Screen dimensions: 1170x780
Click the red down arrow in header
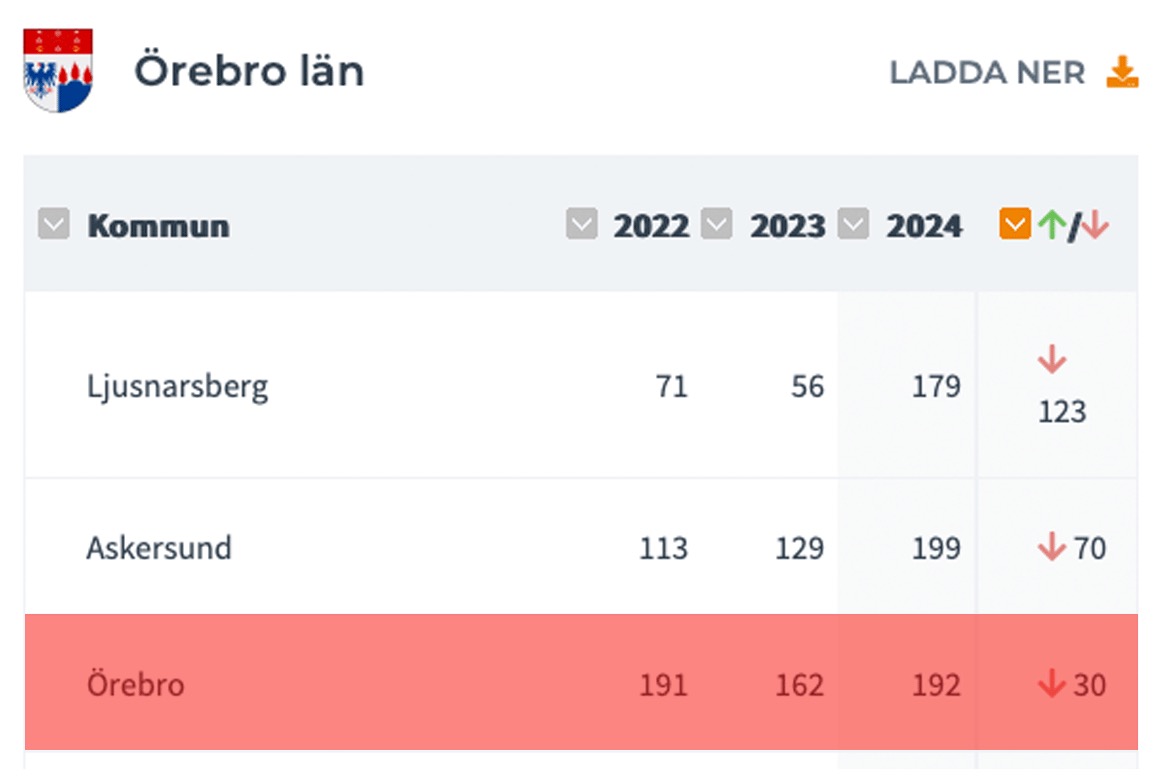(x=1095, y=226)
